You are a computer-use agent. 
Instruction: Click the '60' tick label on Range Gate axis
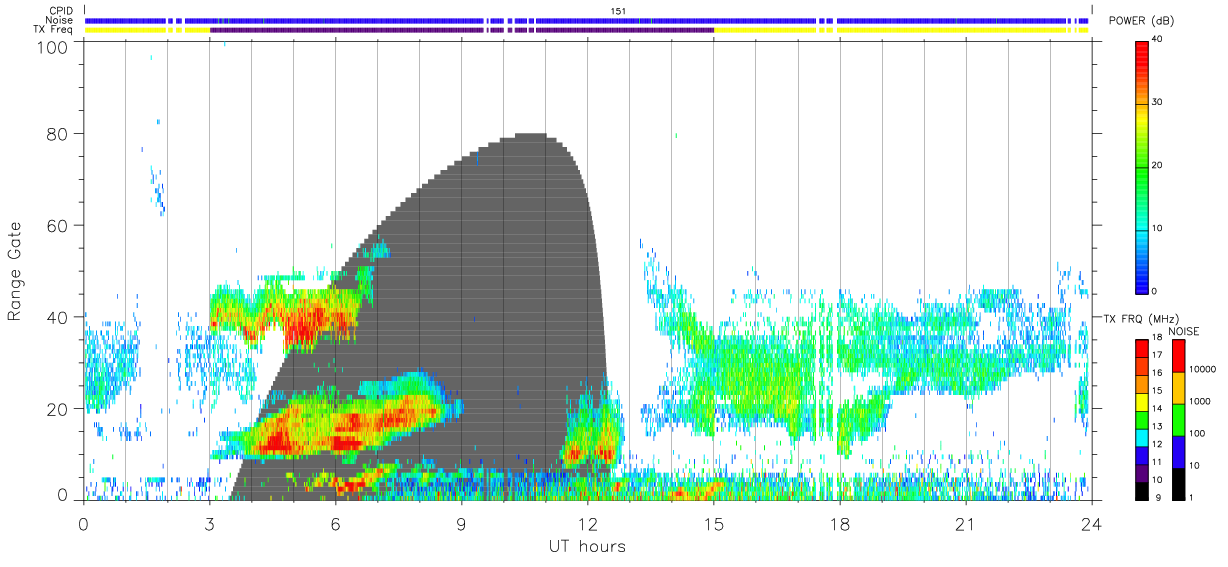[x=57, y=226]
